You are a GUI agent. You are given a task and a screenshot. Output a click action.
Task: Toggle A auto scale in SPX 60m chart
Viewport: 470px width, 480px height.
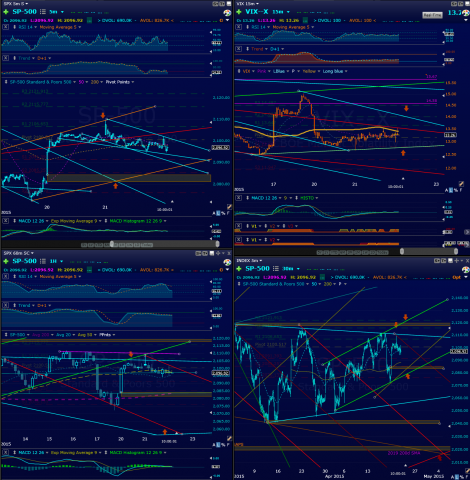point(214,445)
